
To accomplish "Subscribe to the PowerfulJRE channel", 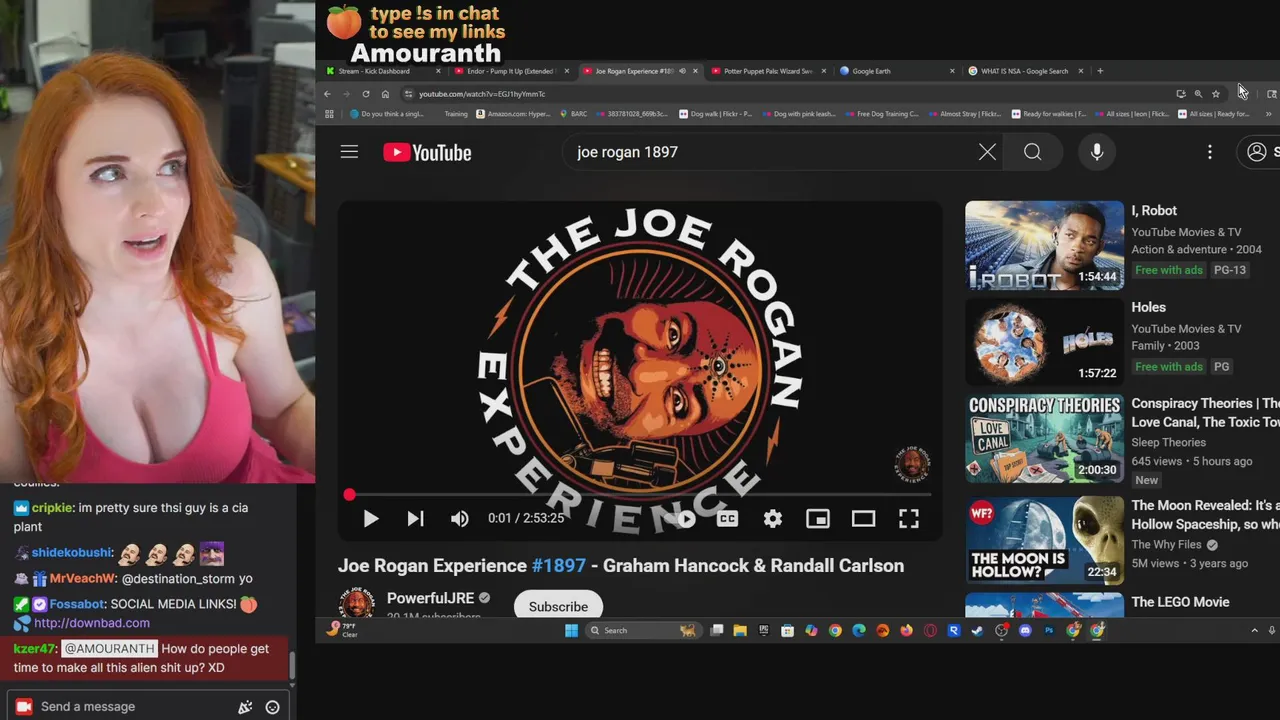I will [x=558, y=606].
